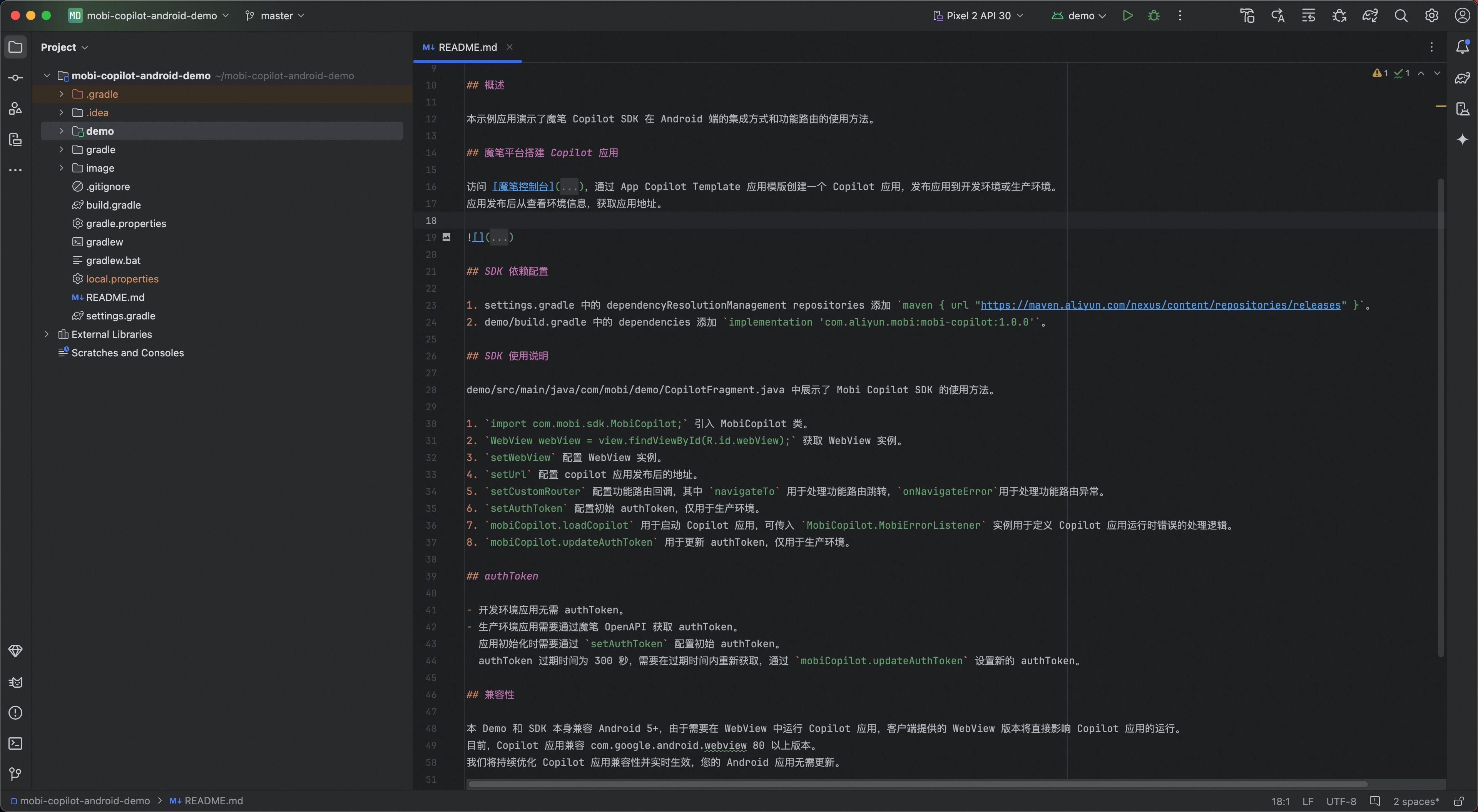Viewport: 1478px width, 812px height.
Task: Collapse the mobi-copilot-android-demo root node
Action: pos(47,76)
